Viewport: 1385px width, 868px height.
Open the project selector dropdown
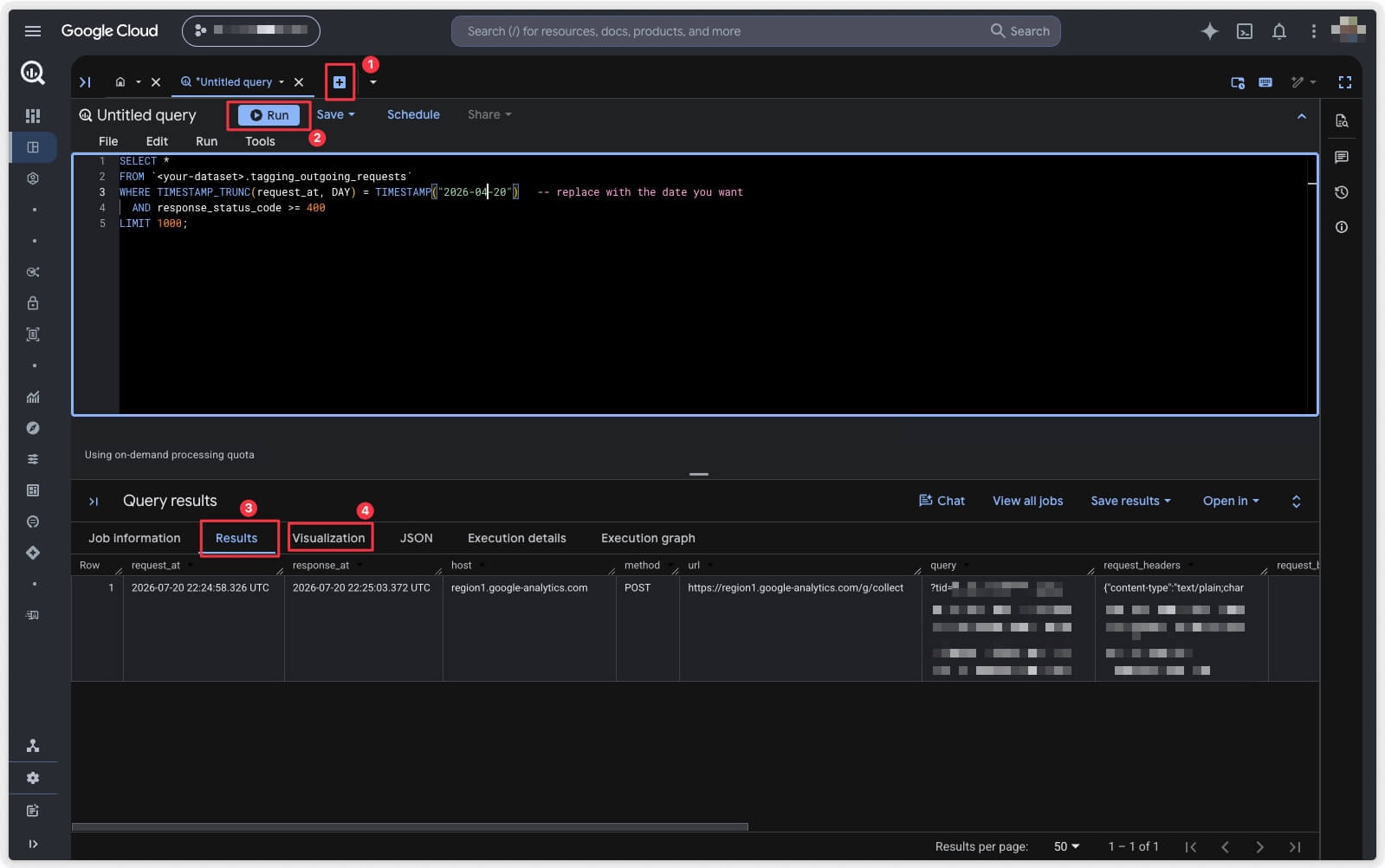251,31
